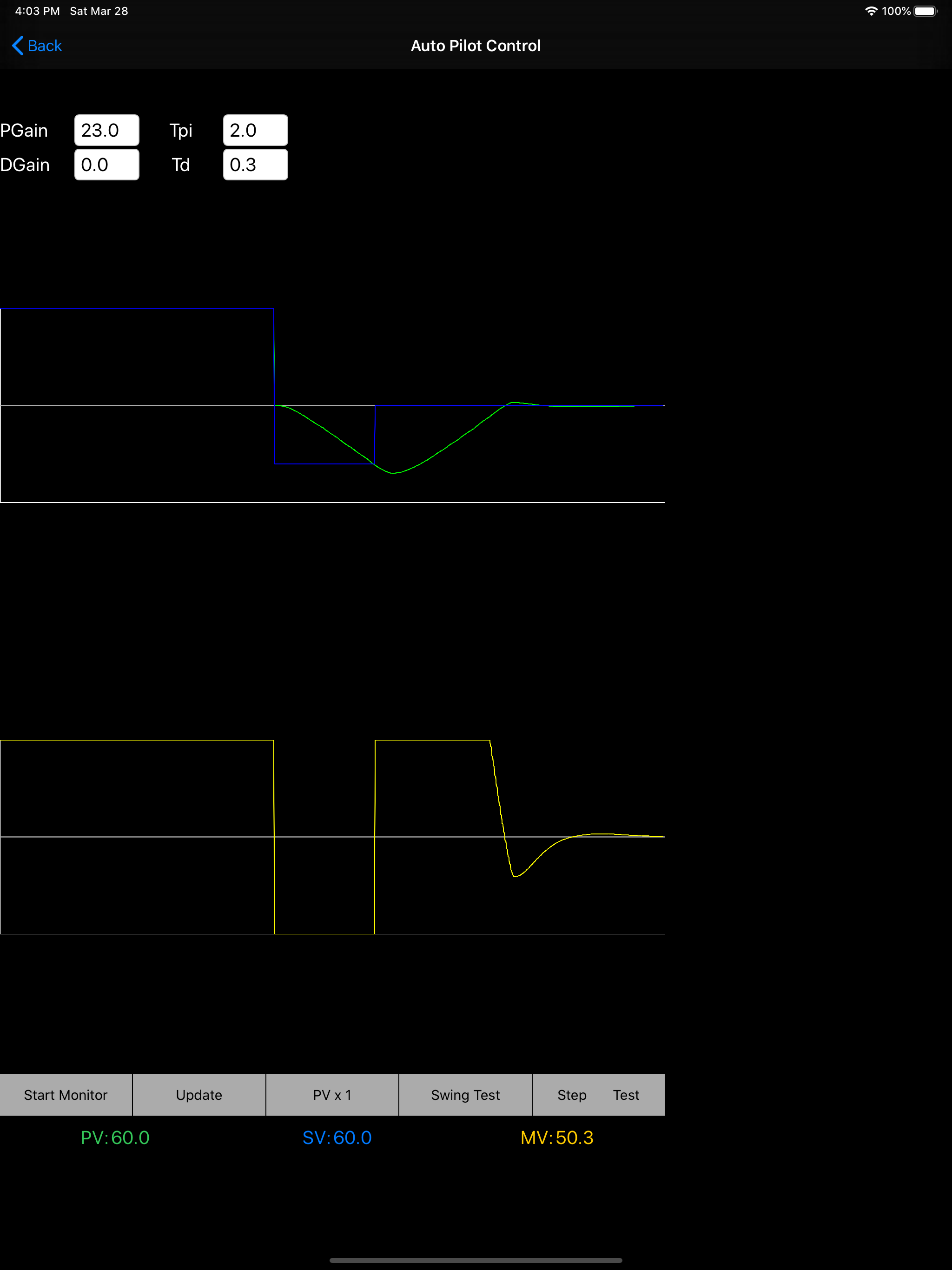Start the Step Test
The height and width of the screenshot is (1270, 952).
click(x=598, y=1094)
